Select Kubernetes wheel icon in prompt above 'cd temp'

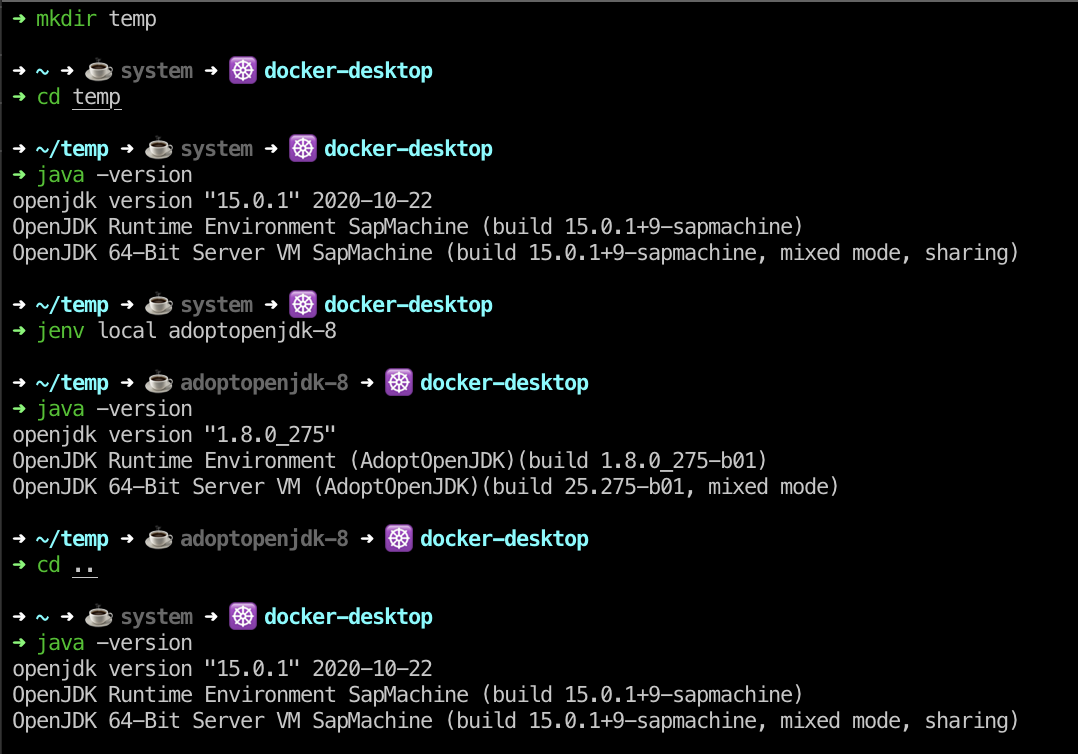[243, 70]
